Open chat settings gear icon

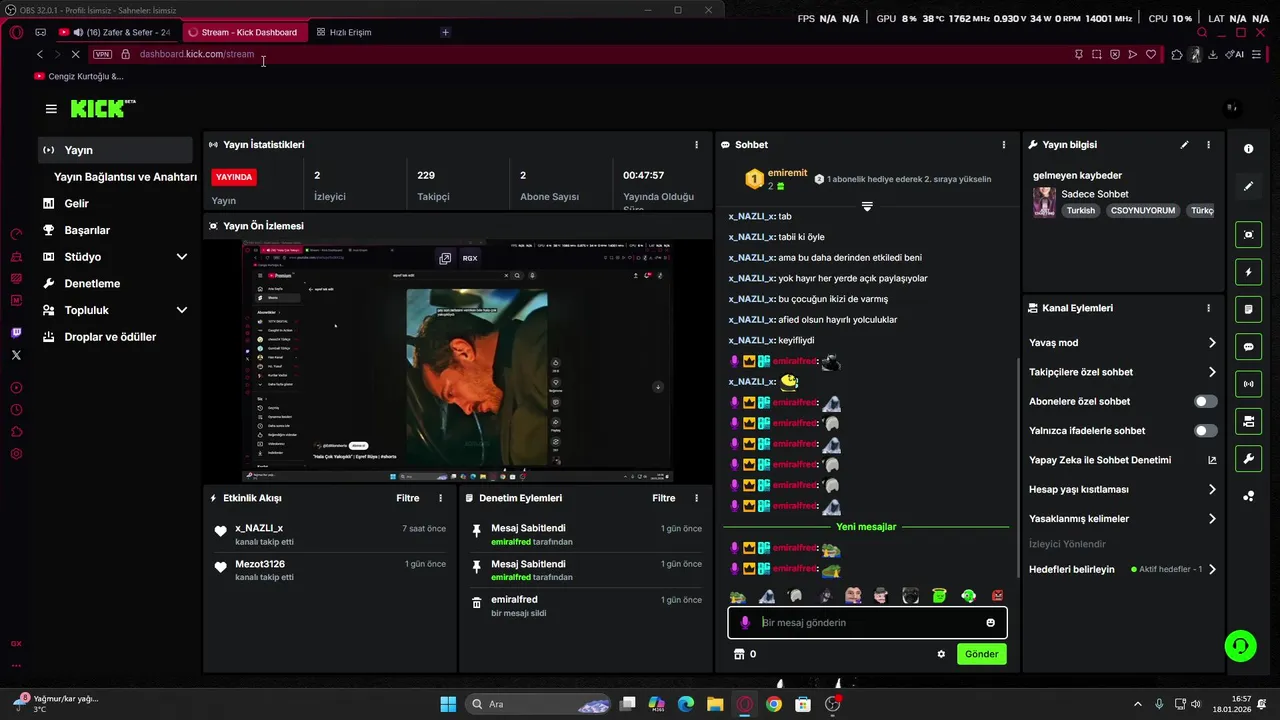pyautogui.click(x=941, y=654)
